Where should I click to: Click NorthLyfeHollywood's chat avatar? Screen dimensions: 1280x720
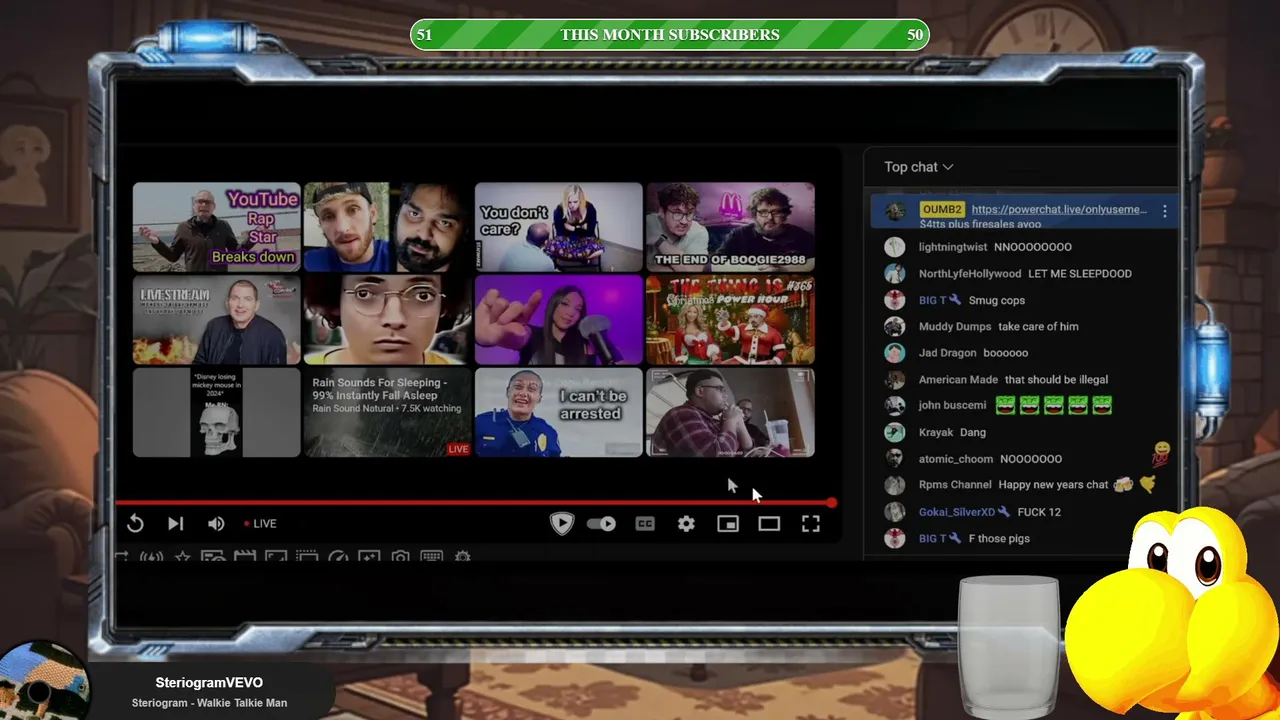(x=895, y=273)
